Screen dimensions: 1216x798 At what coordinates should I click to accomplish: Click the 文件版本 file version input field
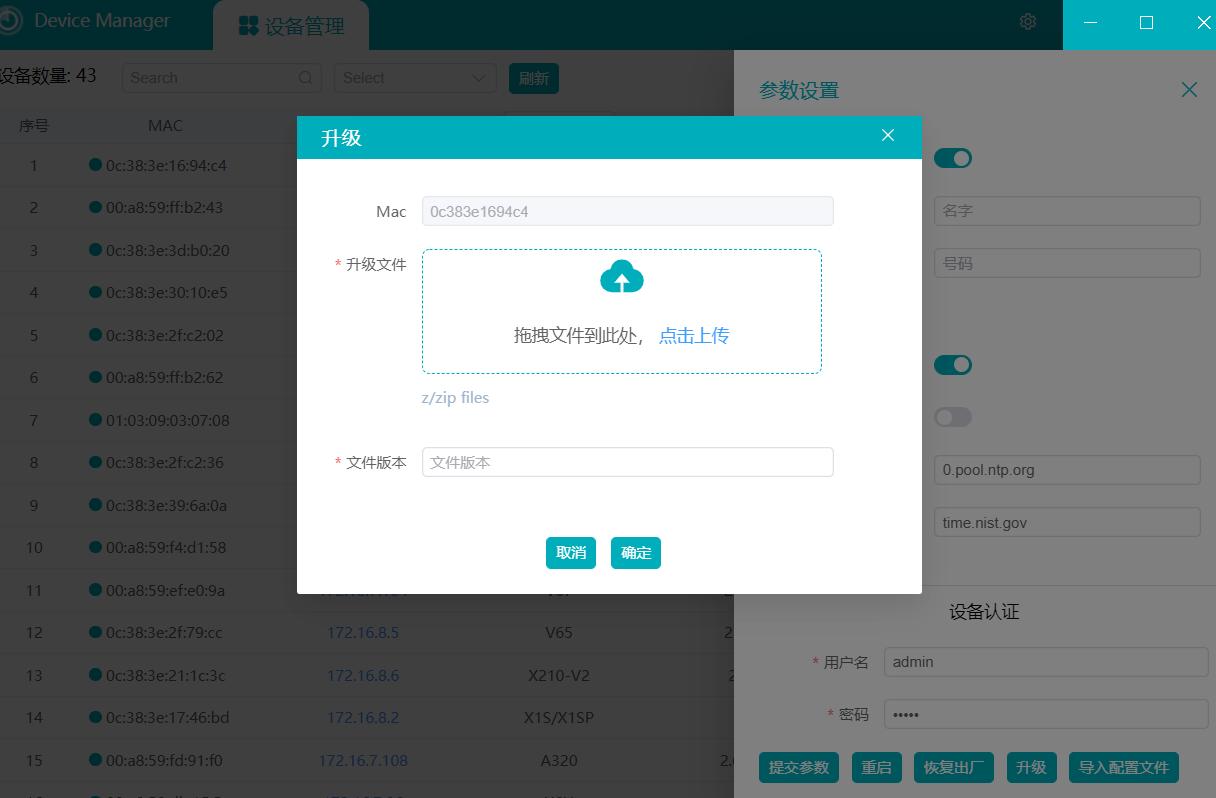[627, 461]
